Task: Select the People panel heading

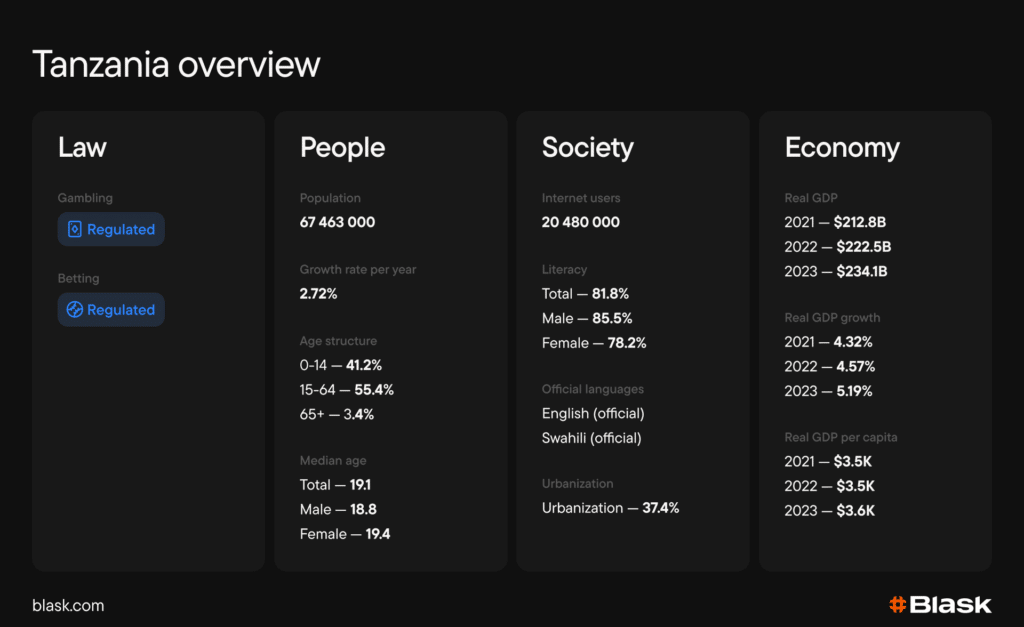Action: [342, 148]
